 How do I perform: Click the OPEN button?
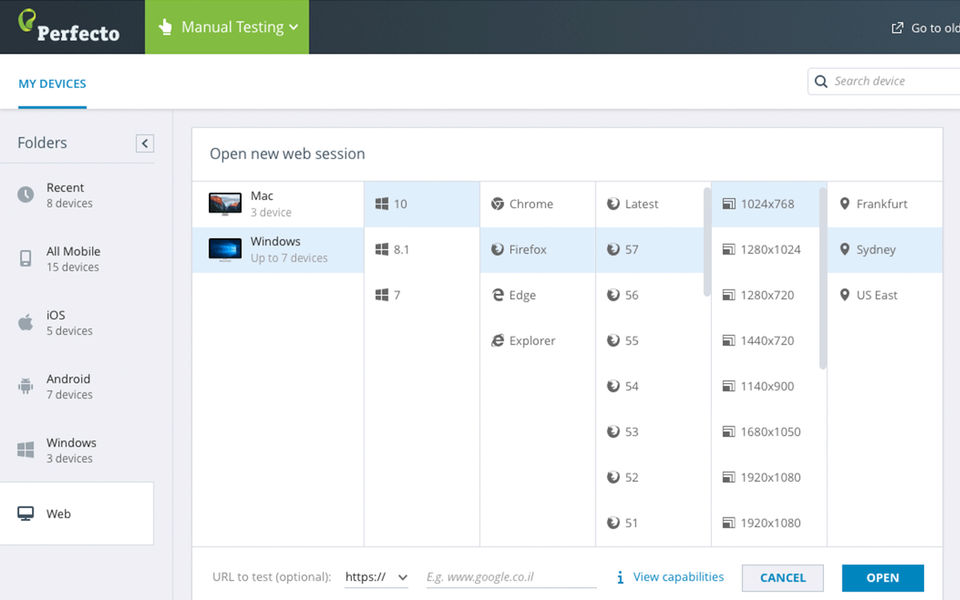pos(882,578)
